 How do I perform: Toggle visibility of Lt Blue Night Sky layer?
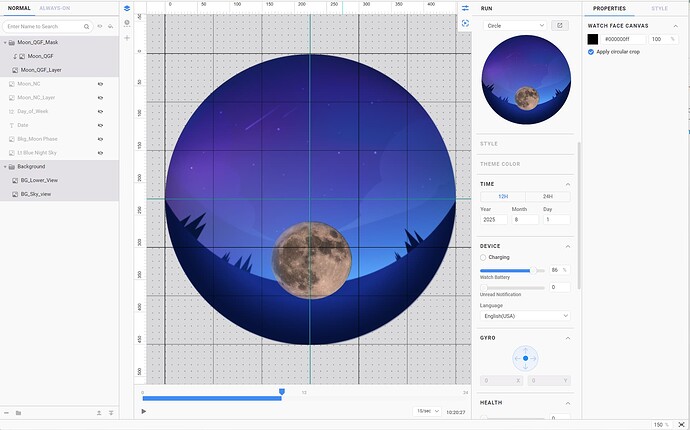point(100,153)
